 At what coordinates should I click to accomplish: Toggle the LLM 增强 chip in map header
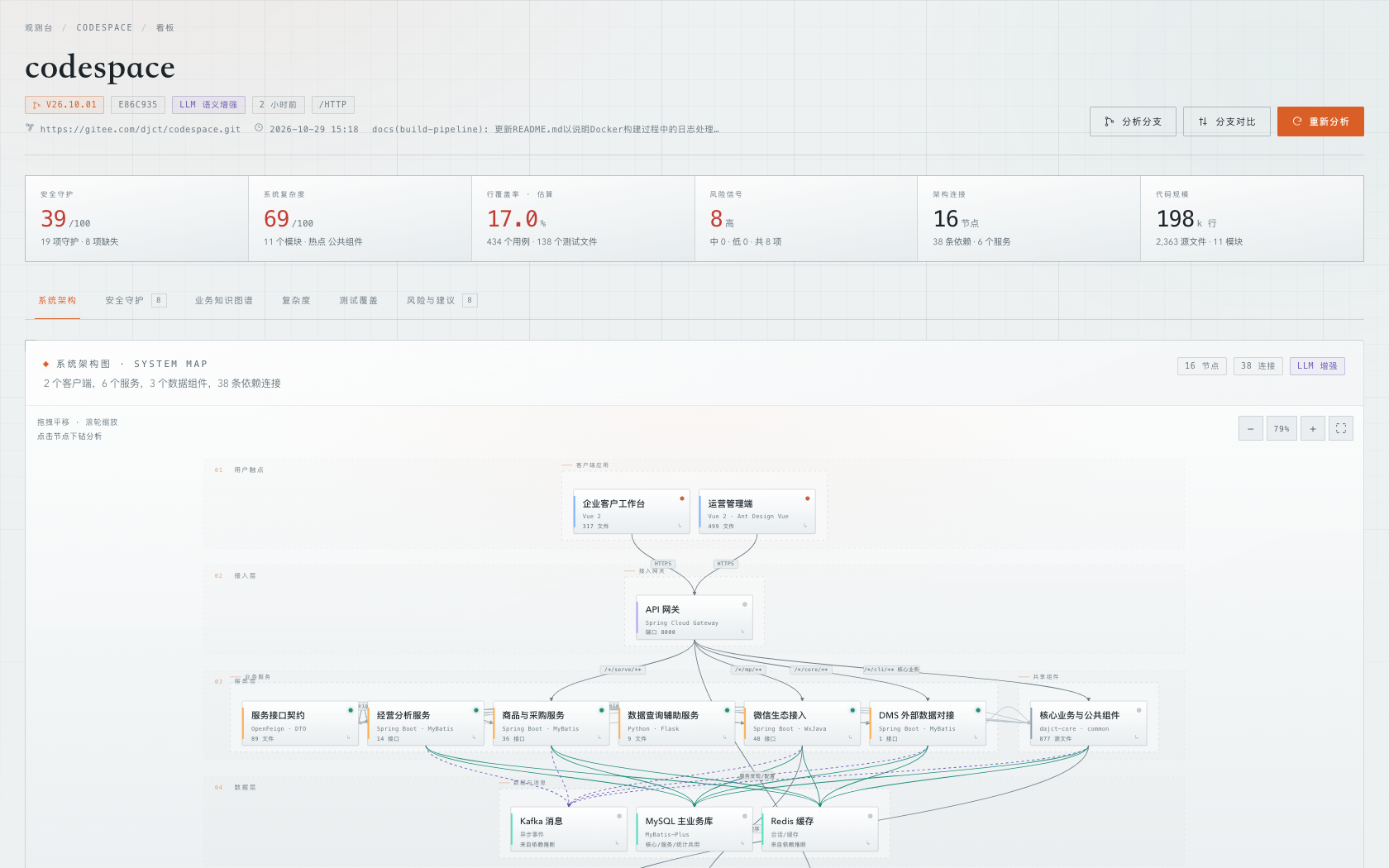1317,365
